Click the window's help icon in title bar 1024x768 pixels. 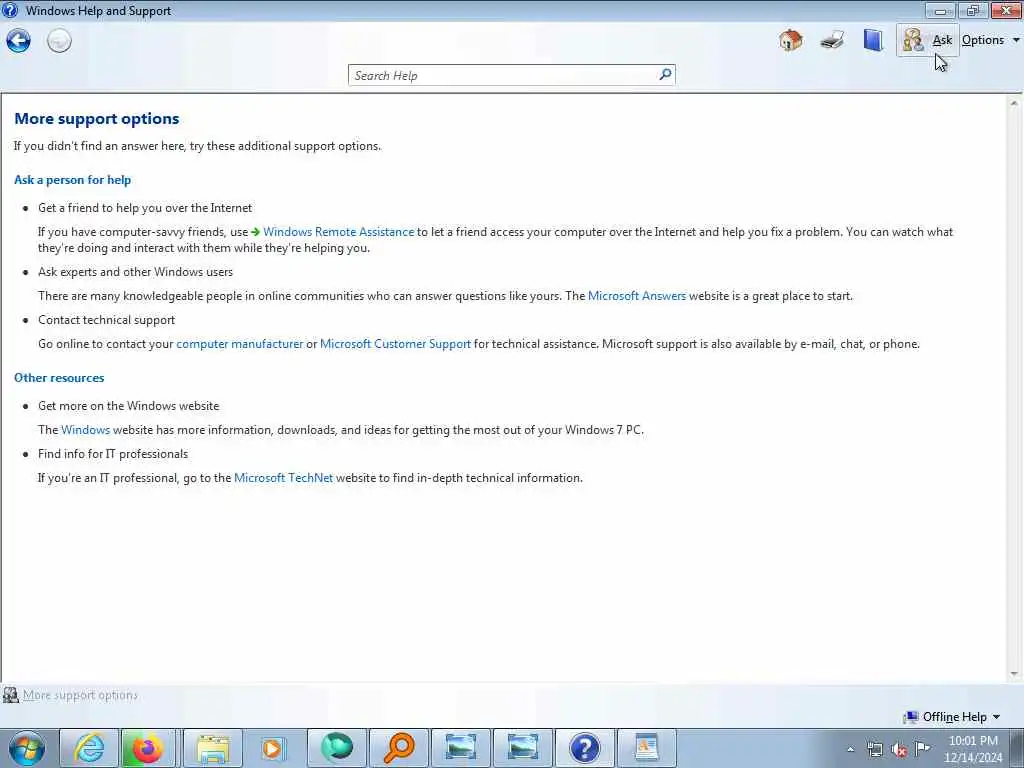point(10,10)
